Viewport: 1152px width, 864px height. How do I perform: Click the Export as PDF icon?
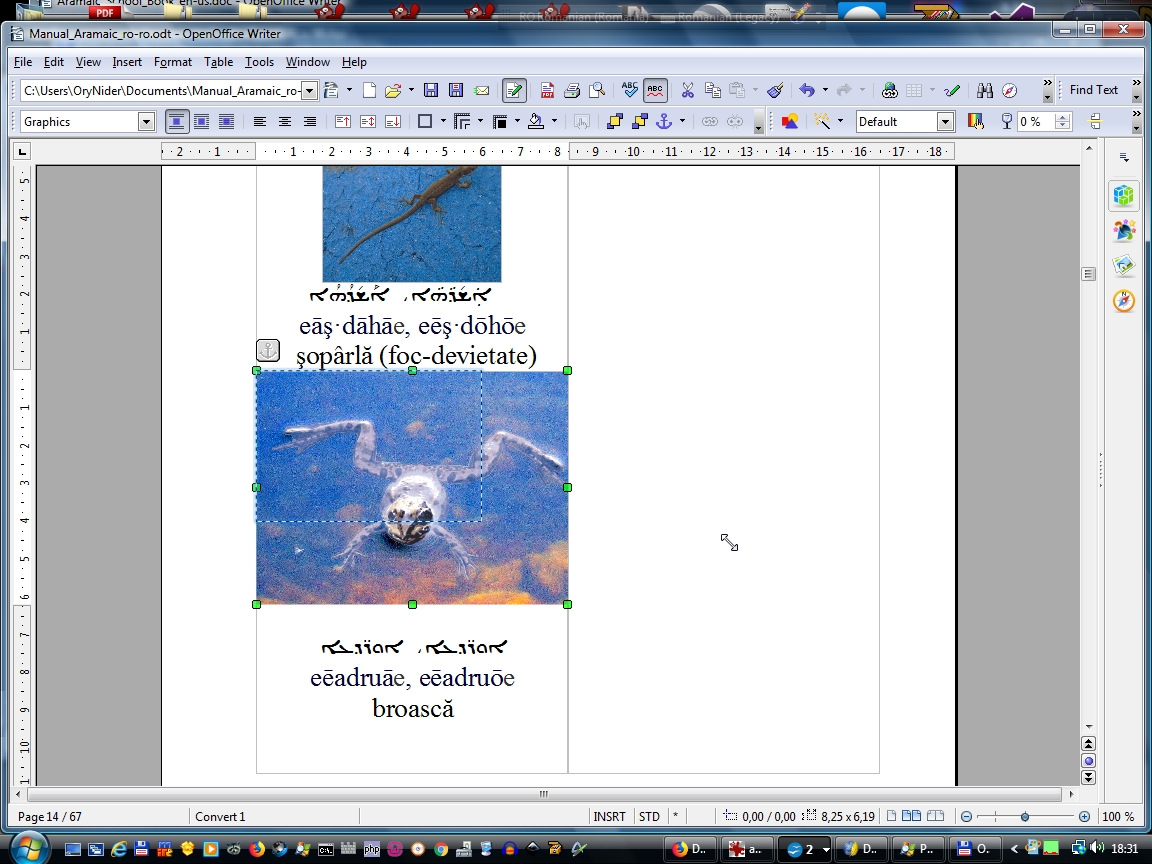547,91
